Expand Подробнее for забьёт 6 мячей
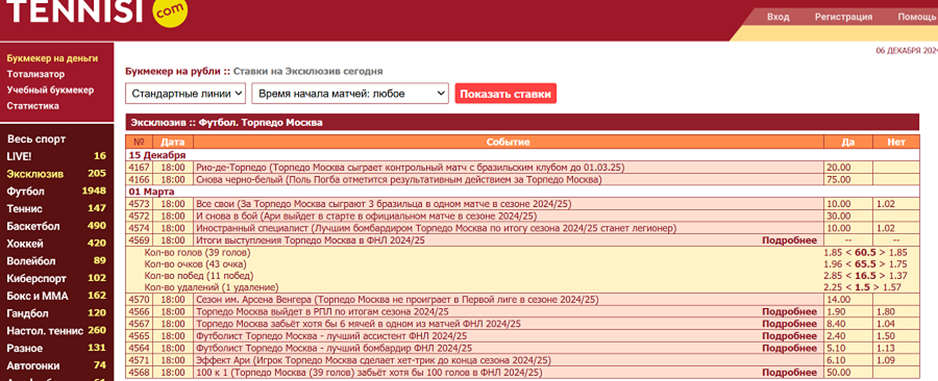This screenshot has width=938, height=381. coord(789,324)
